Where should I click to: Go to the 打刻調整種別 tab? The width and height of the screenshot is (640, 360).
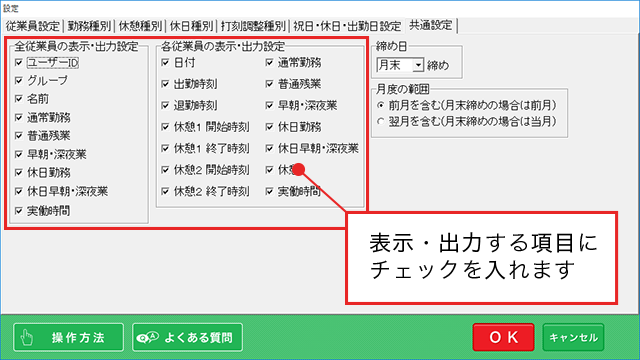click(253, 26)
